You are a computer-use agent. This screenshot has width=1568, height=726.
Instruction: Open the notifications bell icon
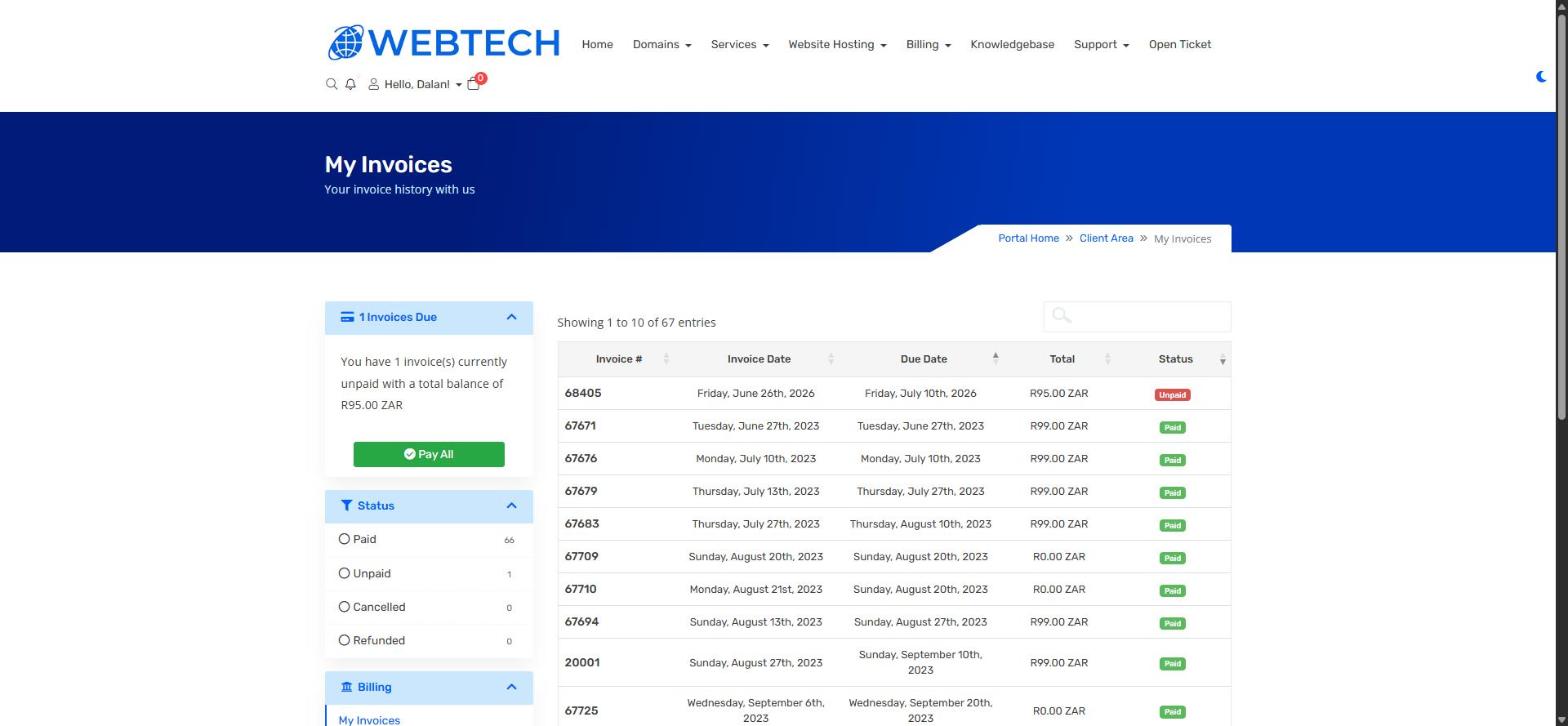tap(350, 84)
